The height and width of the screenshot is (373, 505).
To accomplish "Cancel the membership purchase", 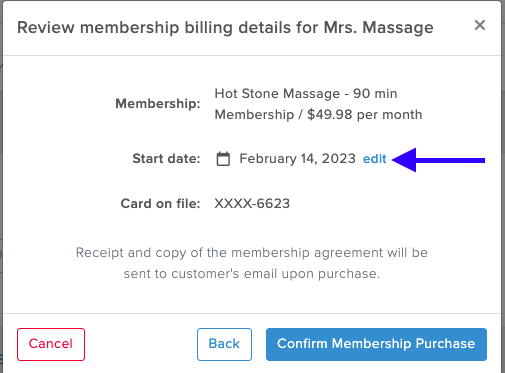I will pos(51,344).
